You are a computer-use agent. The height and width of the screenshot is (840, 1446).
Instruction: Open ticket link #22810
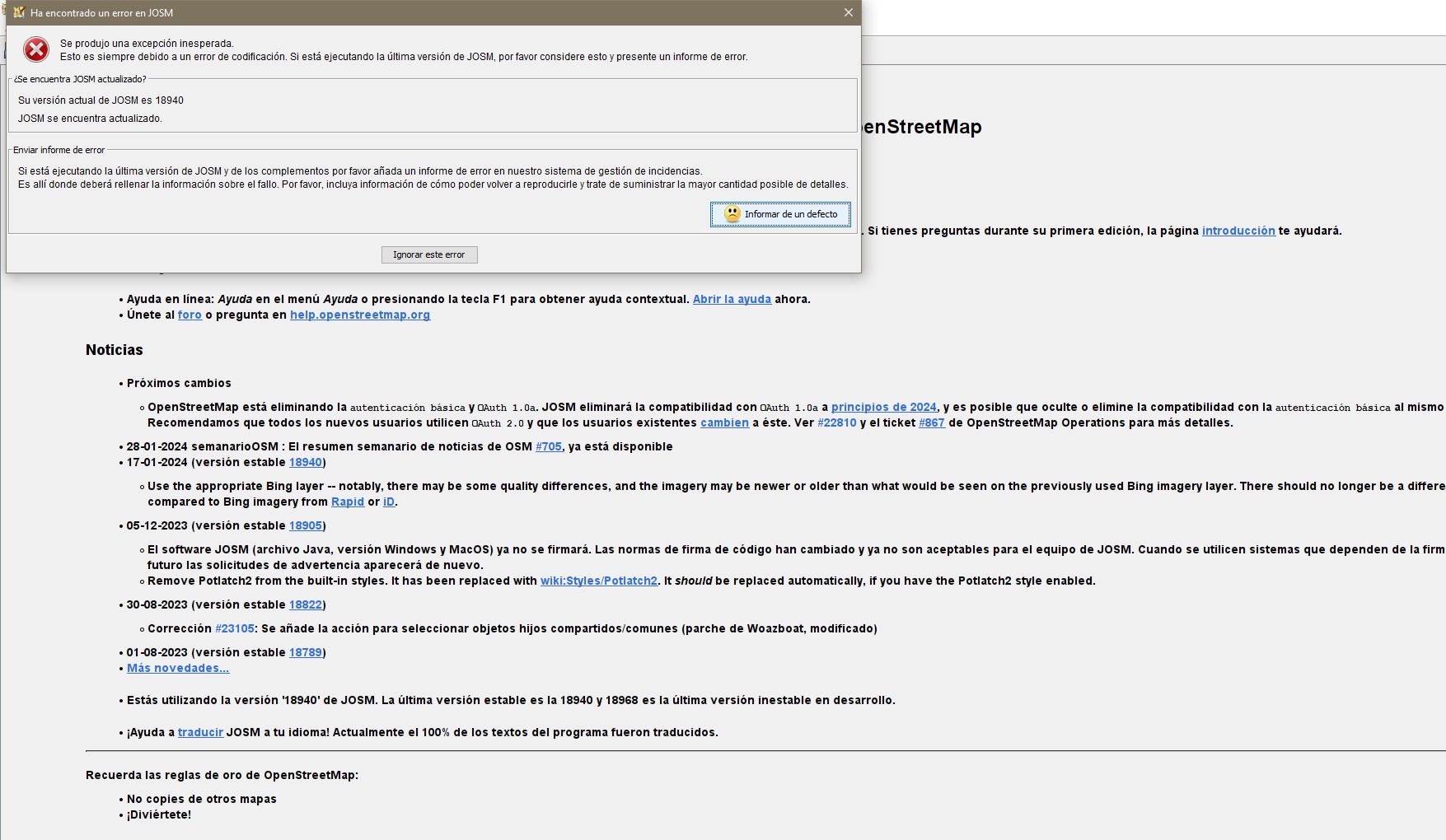[x=837, y=422]
